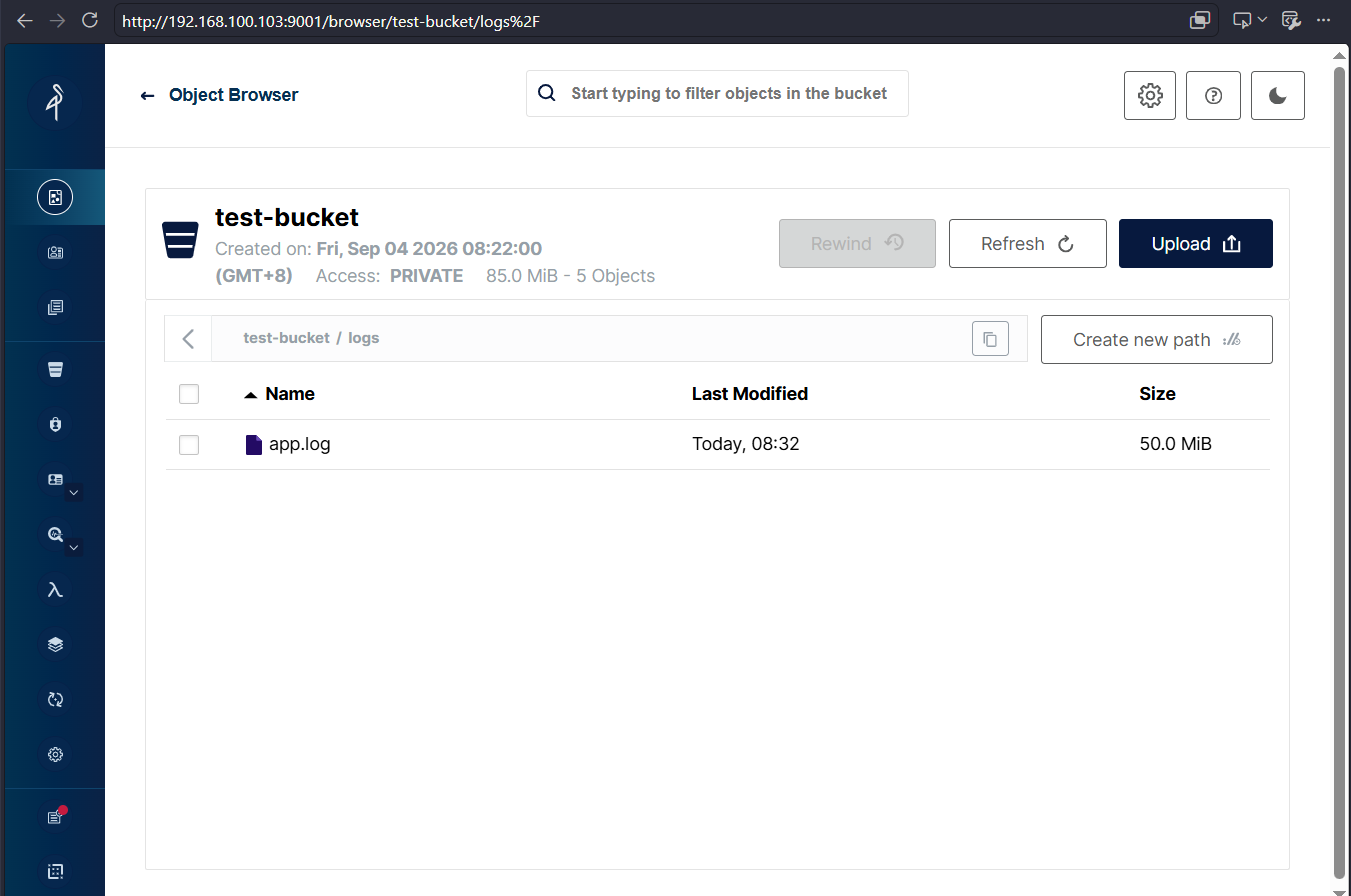Image resolution: width=1351 pixels, height=896 pixels.
Task: Open Object Browser in the sidebar
Action: pos(55,197)
